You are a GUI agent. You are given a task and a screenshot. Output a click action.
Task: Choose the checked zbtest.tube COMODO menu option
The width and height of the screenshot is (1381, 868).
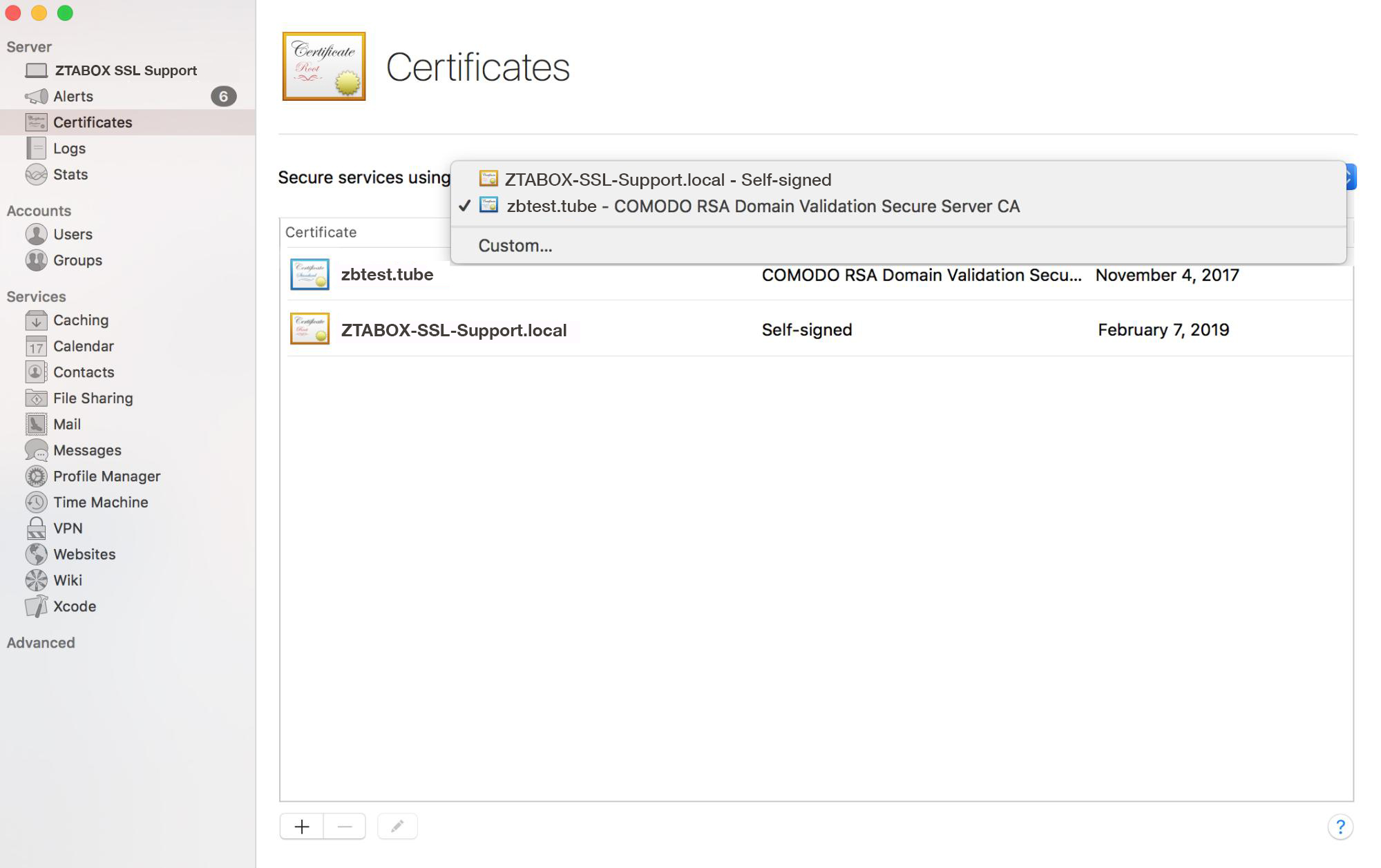[762, 206]
